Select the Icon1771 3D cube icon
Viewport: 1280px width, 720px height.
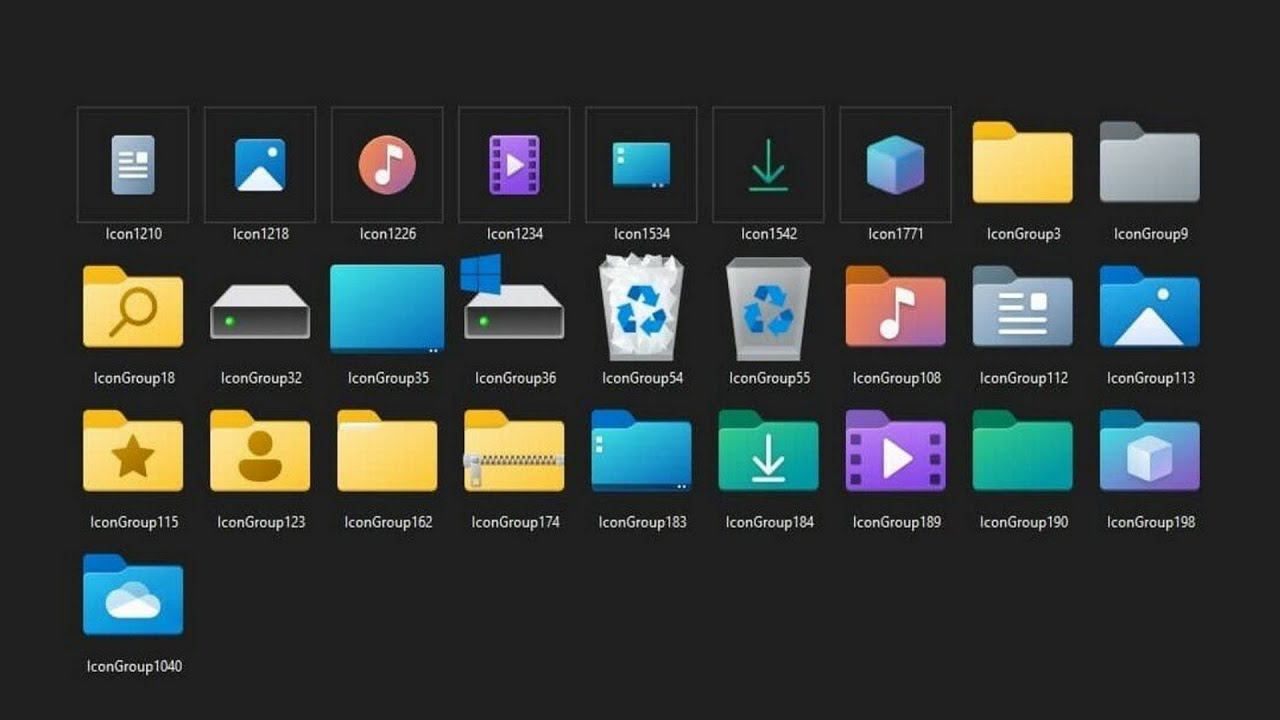click(x=895, y=165)
